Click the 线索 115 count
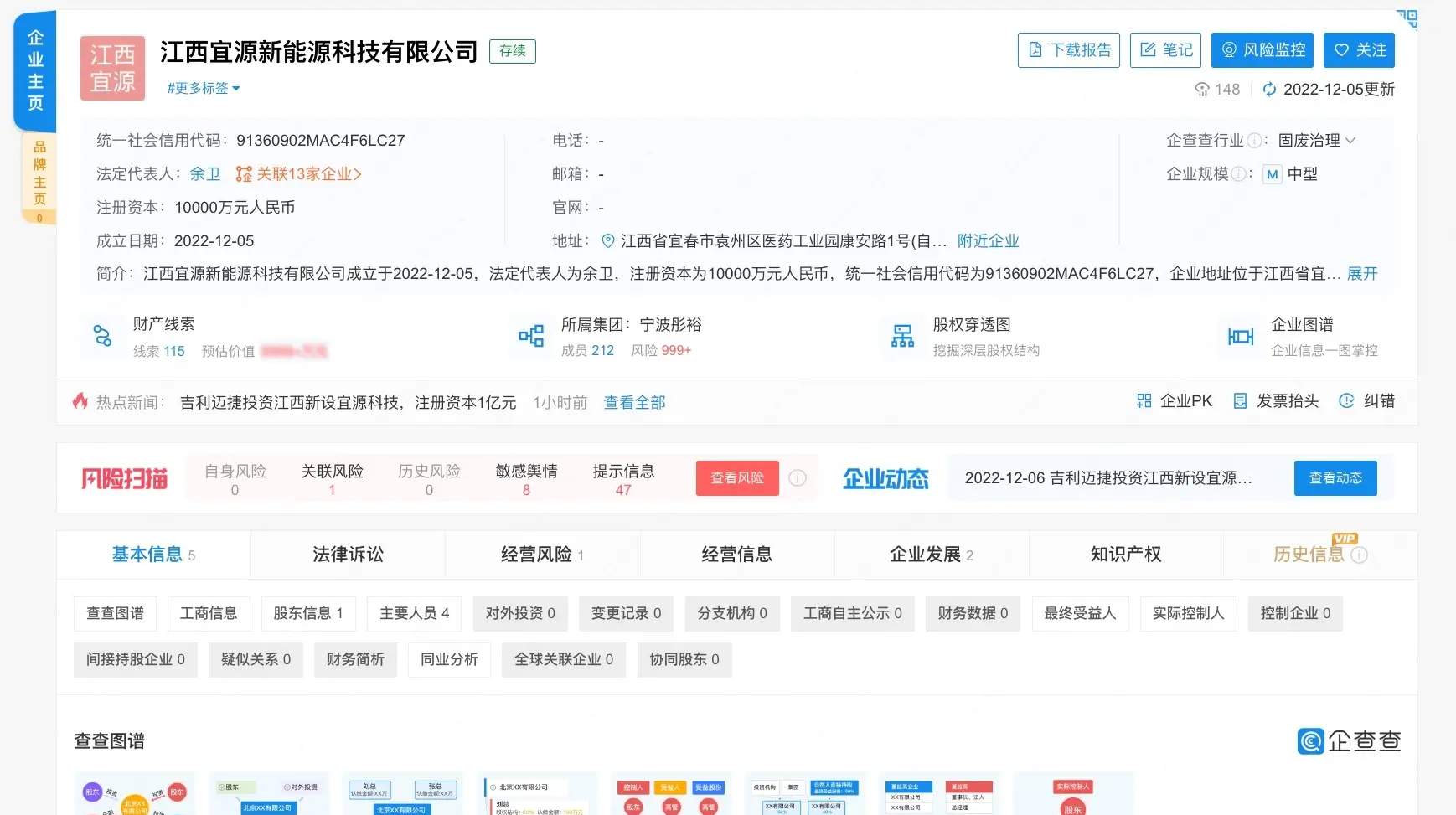Screen dimensions: 1456x815 click(x=159, y=351)
